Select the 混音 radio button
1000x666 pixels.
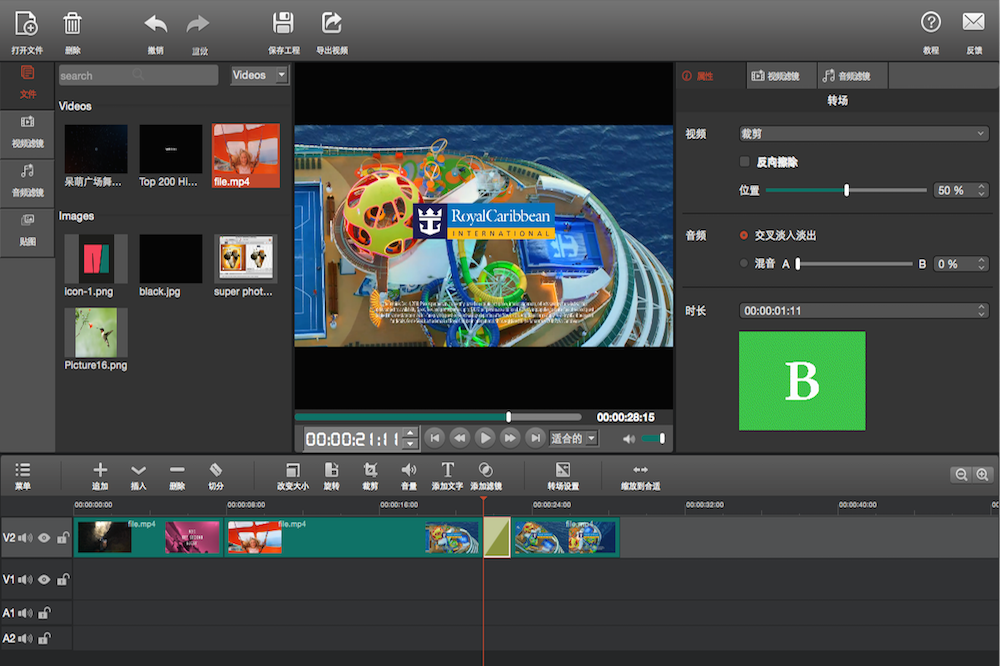(744, 263)
